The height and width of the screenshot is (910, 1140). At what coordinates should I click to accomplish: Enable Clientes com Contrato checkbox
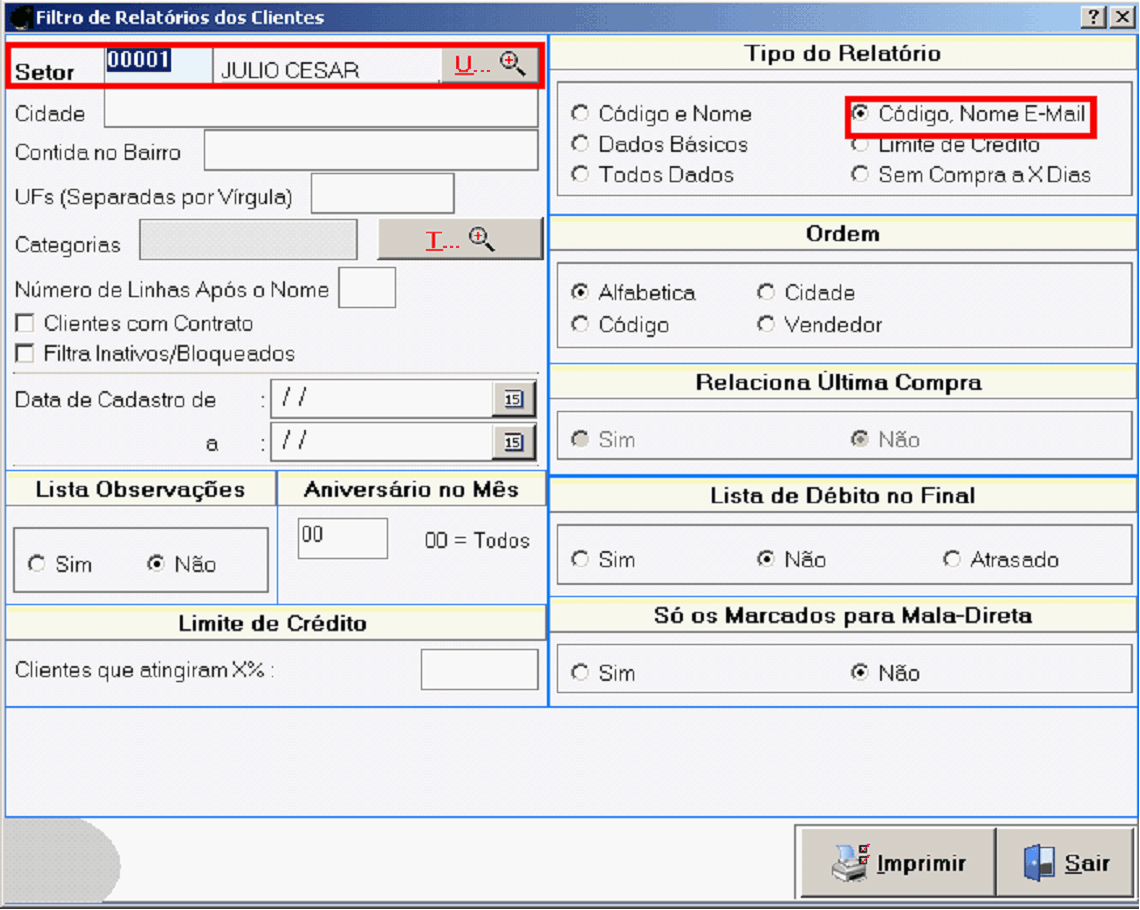pyautogui.click(x=25, y=324)
